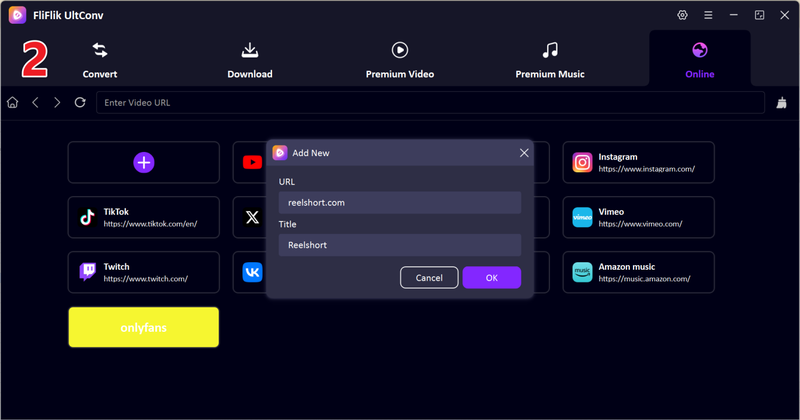Open the Instagram shortcut tile

(638, 162)
